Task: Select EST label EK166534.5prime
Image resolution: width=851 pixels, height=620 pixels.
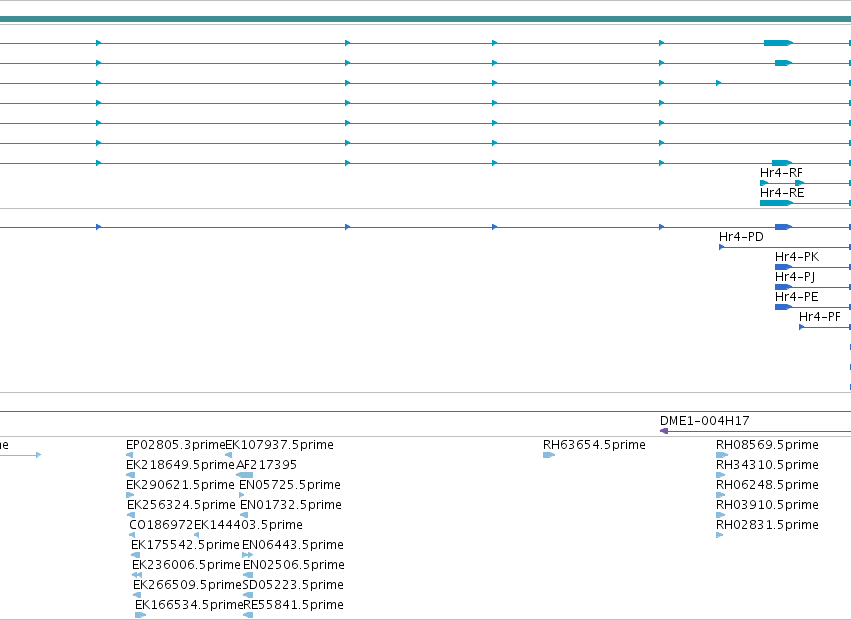Action: (189, 605)
